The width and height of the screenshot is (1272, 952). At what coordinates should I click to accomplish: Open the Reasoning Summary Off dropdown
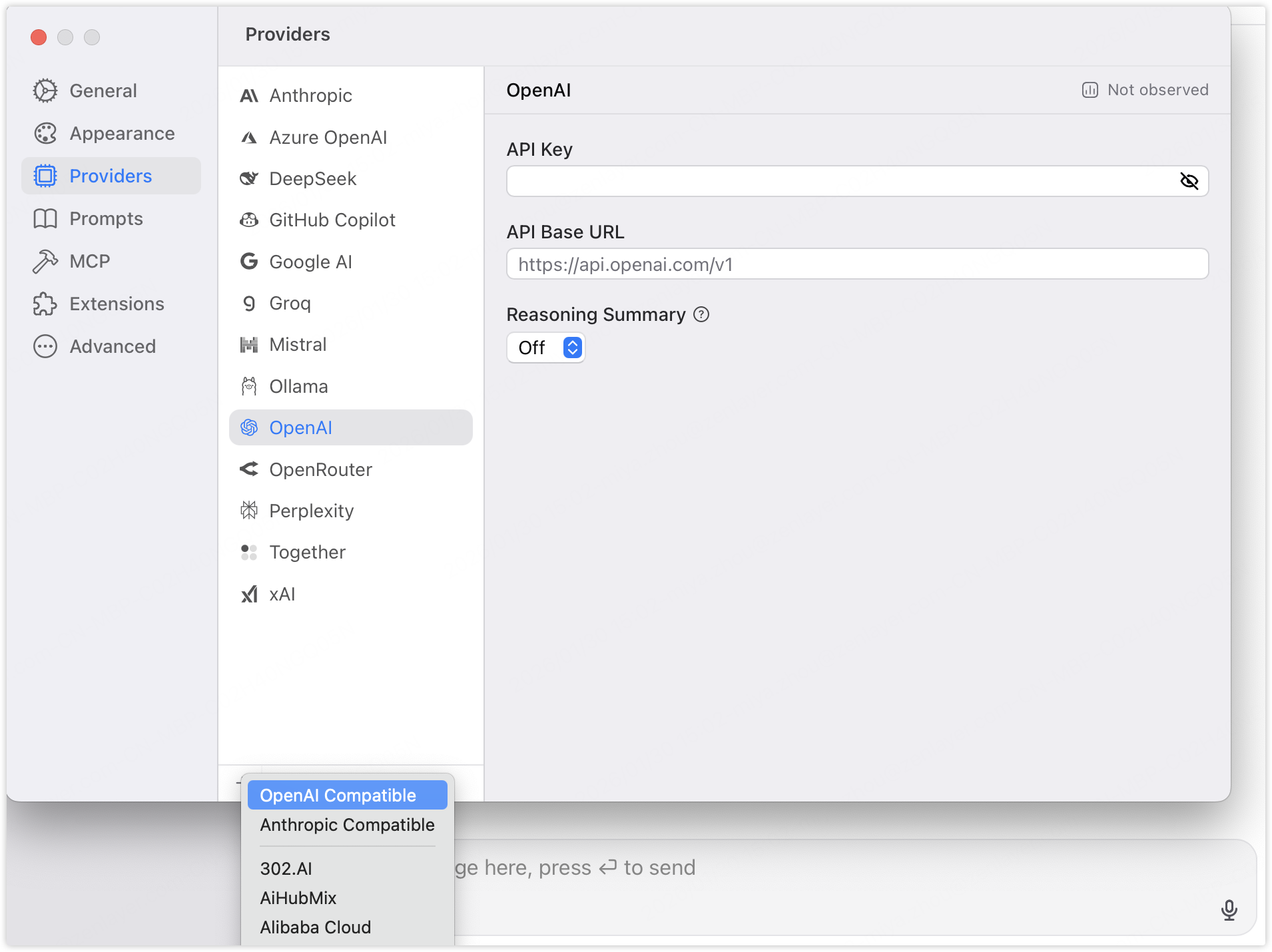(x=546, y=348)
